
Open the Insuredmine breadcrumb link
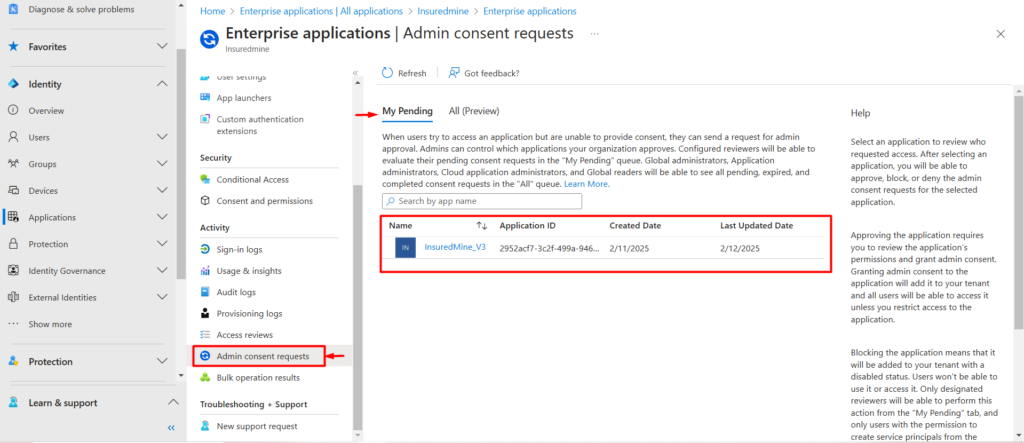pyautogui.click(x=443, y=11)
